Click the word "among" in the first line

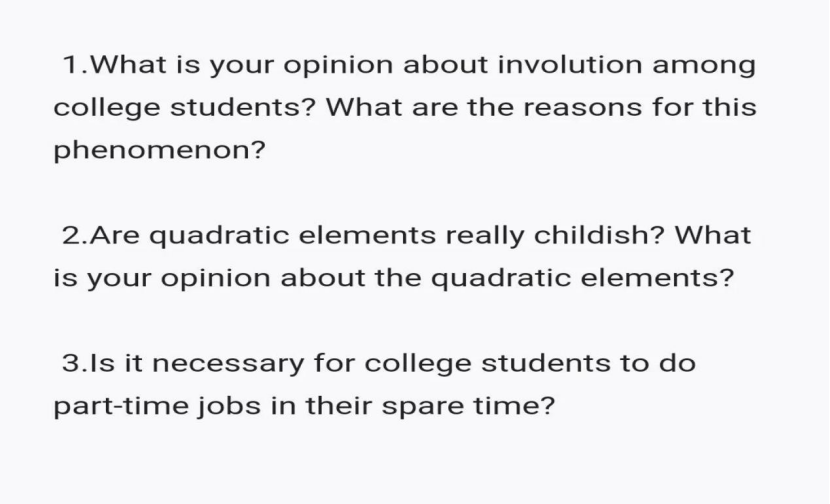tap(704, 65)
